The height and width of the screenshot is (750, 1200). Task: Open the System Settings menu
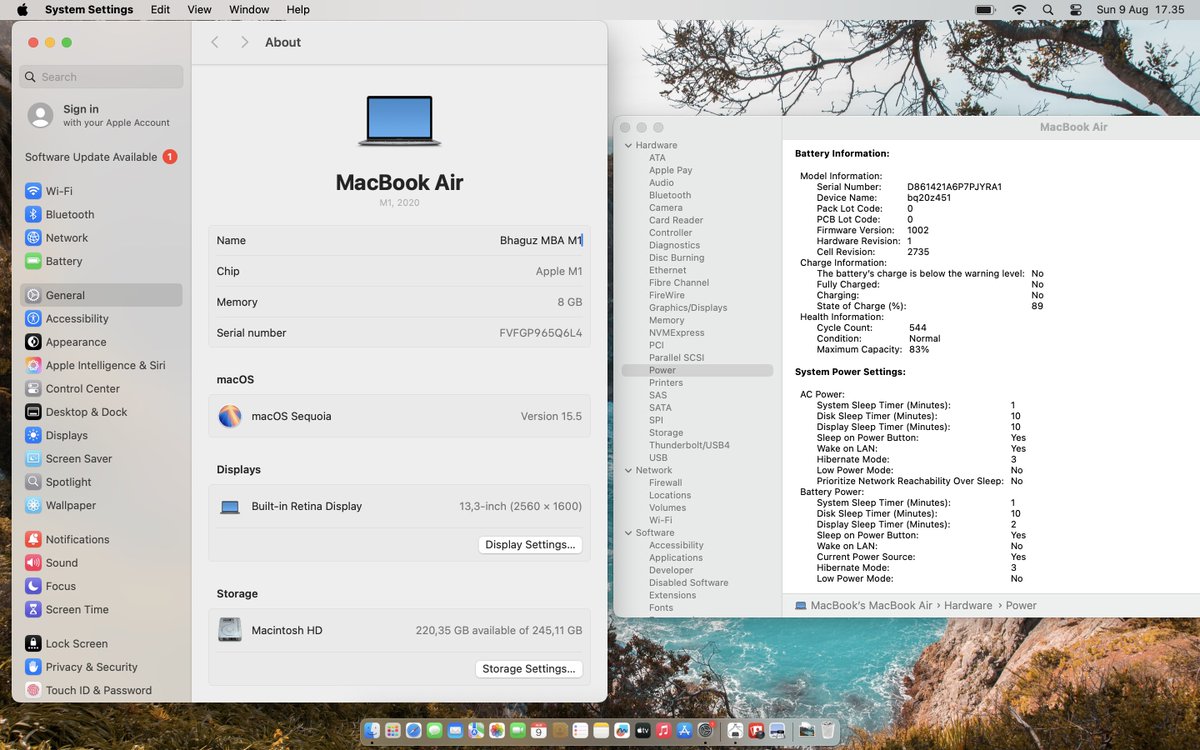[89, 10]
